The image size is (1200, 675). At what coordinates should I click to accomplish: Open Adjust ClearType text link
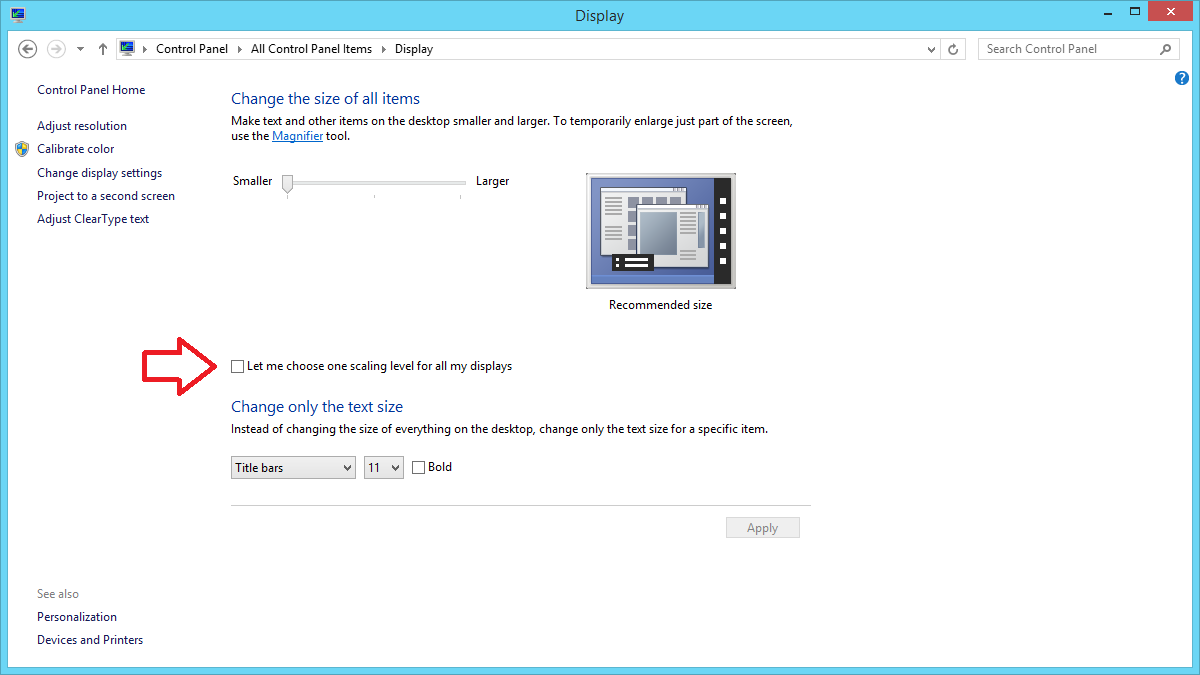[93, 219]
